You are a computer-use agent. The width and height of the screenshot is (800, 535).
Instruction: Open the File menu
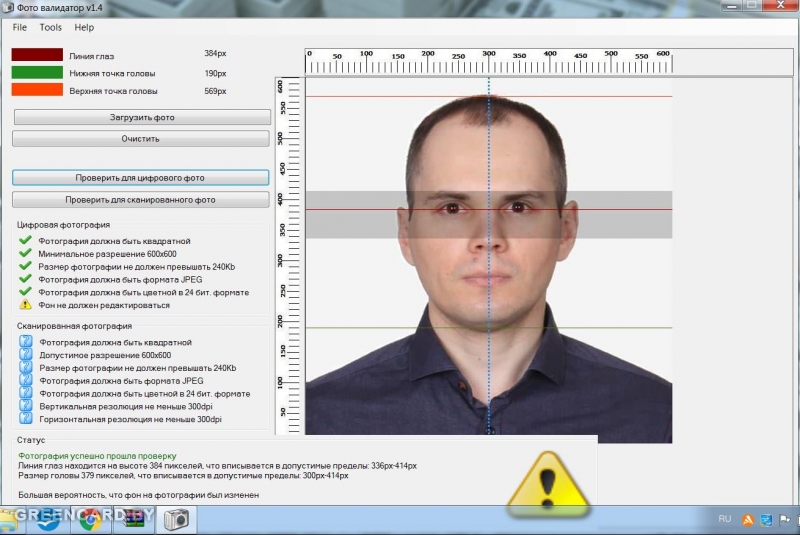tap(20, 27)
